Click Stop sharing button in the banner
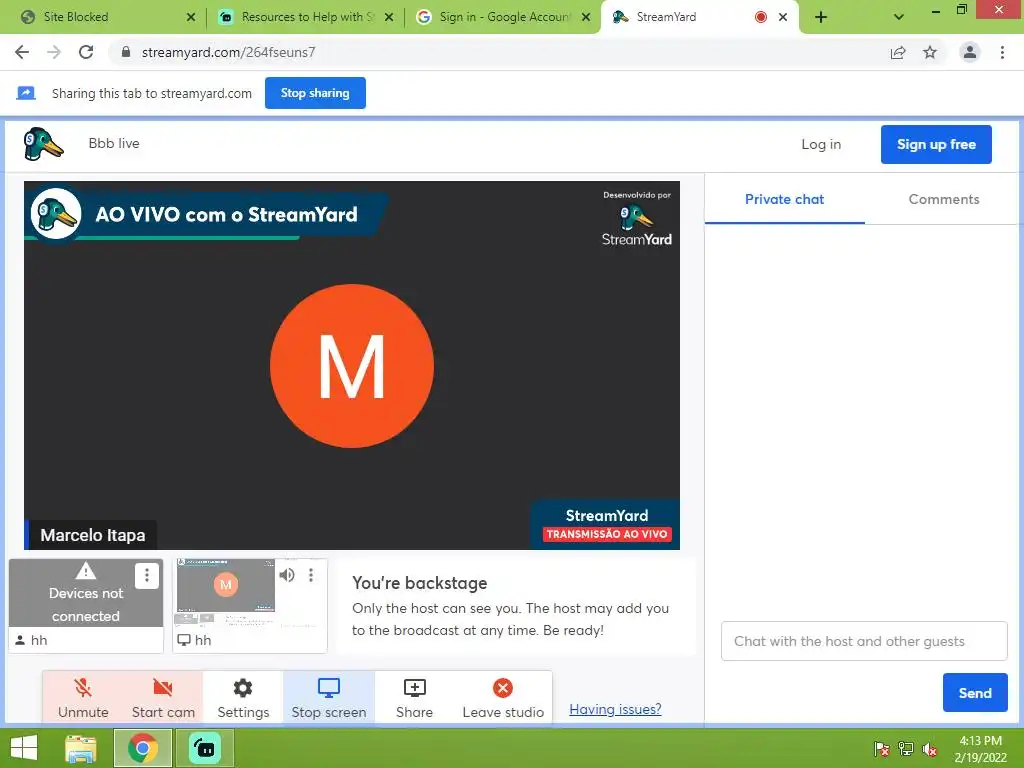Screen dimensions: 1024x768 (x=315, y=93)
